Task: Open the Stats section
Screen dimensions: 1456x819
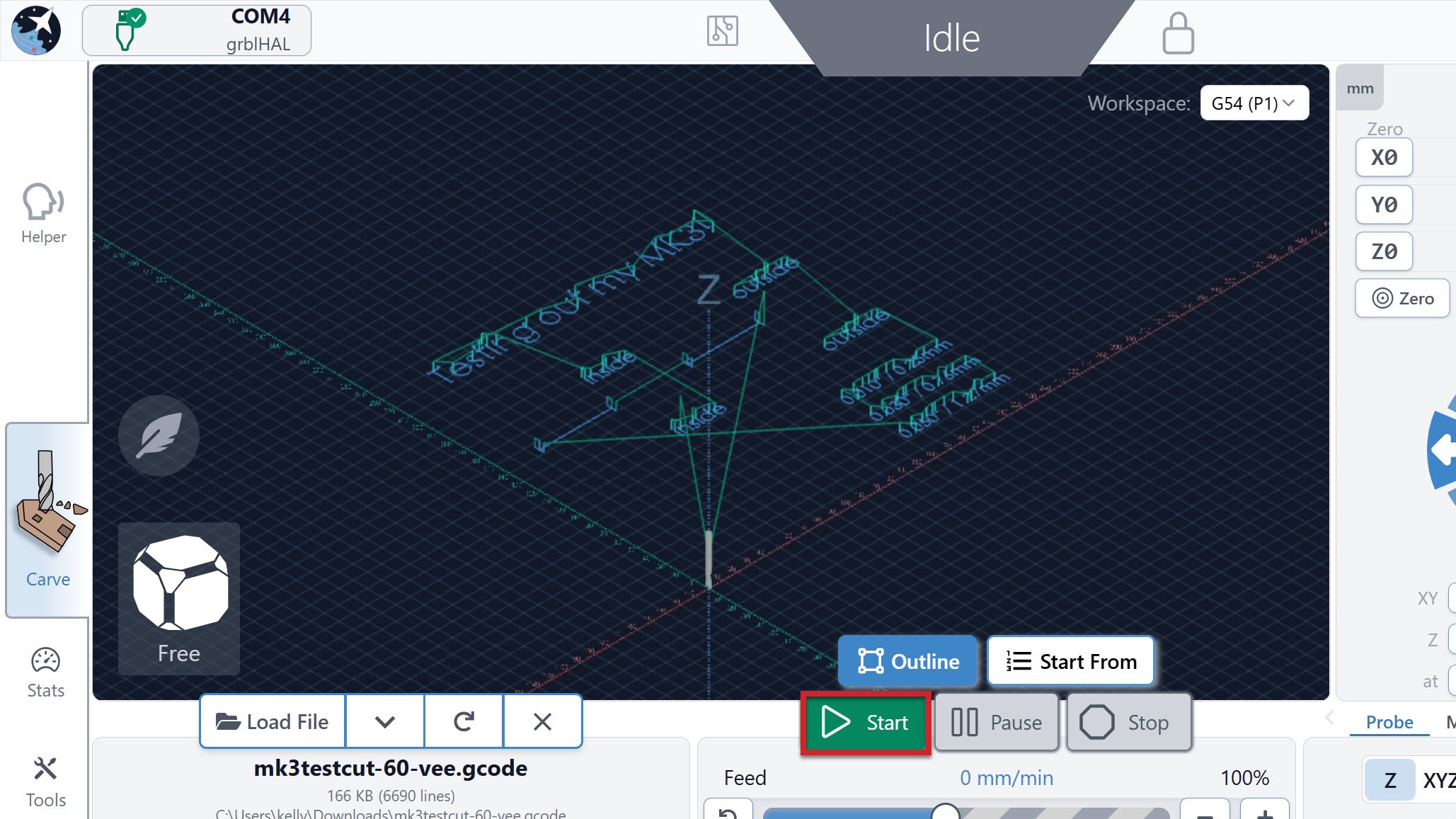Action: [45, 672]
